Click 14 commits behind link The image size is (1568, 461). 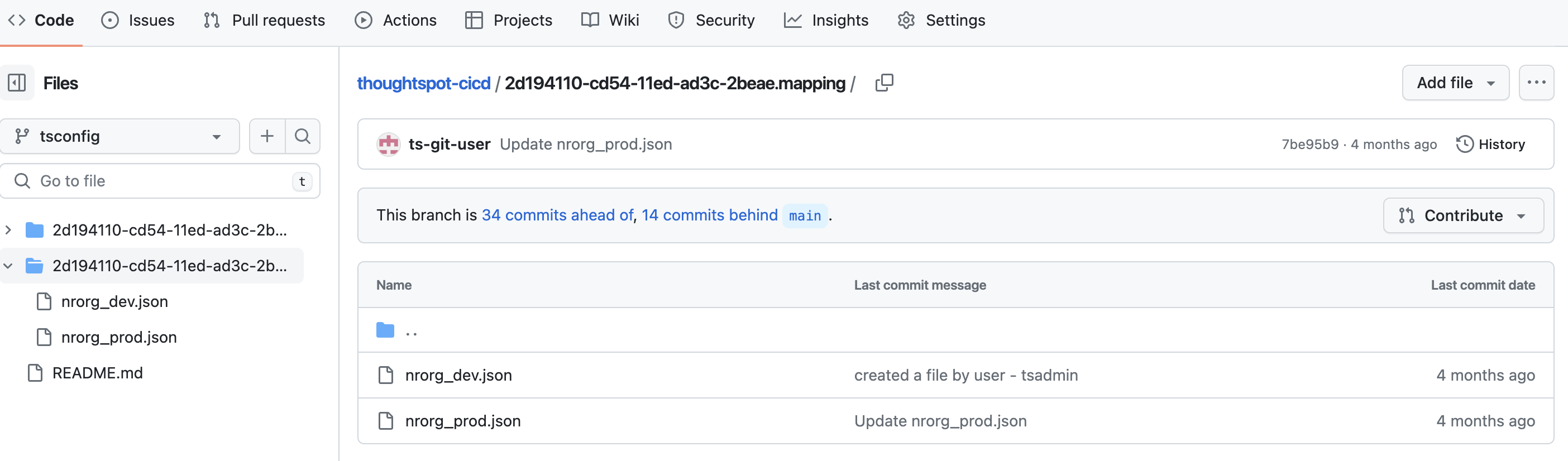(x=709, y=215)
